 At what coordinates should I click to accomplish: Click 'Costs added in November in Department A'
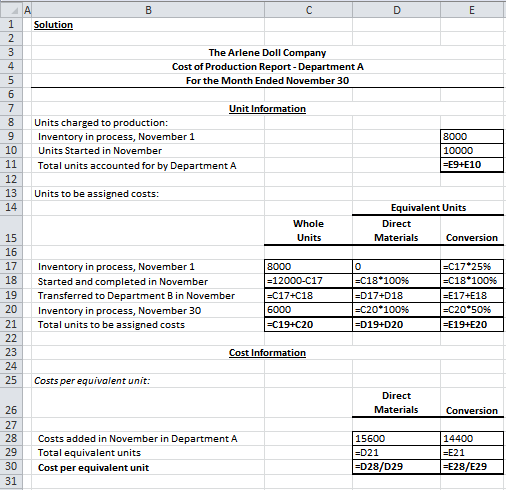tap(138, 439)
